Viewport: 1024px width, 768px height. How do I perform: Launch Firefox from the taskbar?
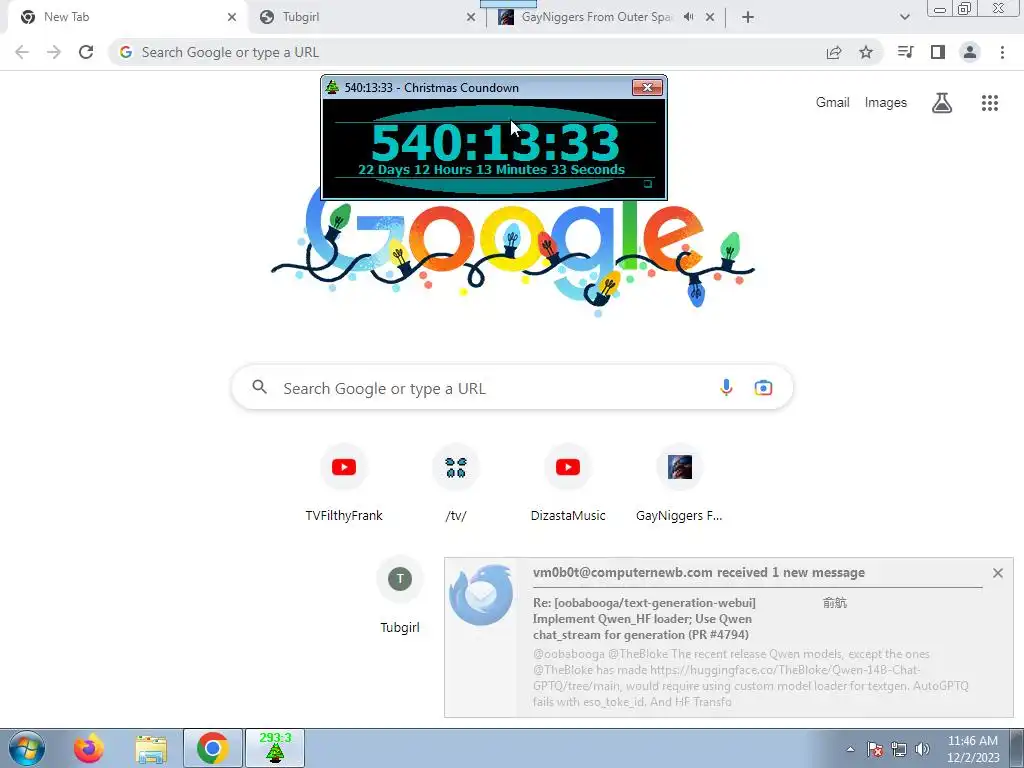pos(88,748)
